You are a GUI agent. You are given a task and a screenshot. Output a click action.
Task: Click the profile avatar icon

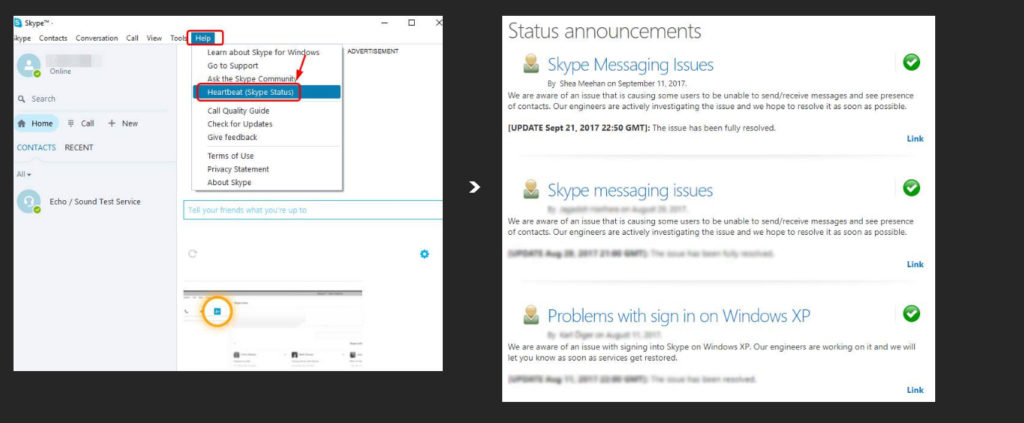click(28, 65)
